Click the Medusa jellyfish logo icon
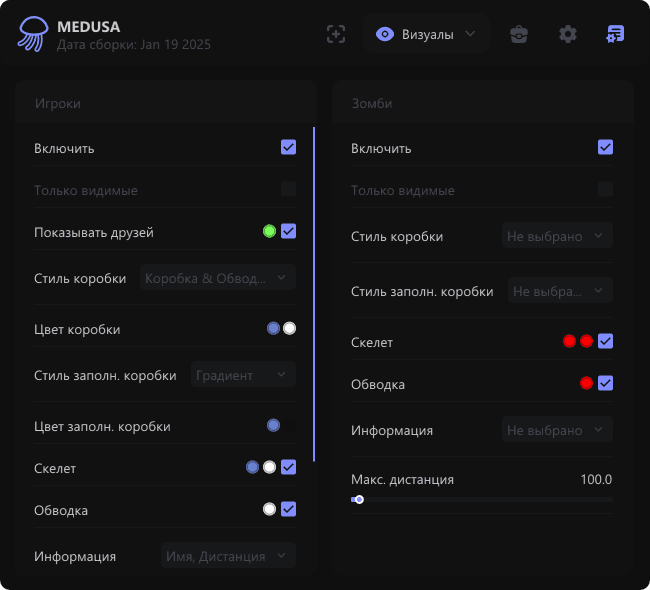 (32, 34)
